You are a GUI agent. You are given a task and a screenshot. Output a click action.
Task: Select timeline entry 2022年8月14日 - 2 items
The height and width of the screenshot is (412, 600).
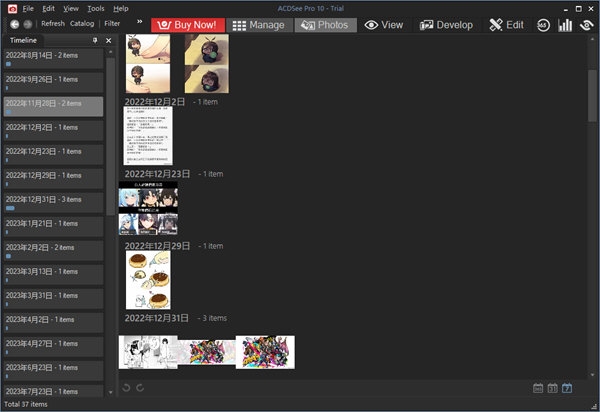pyautogui.click(x=53, y=59)
